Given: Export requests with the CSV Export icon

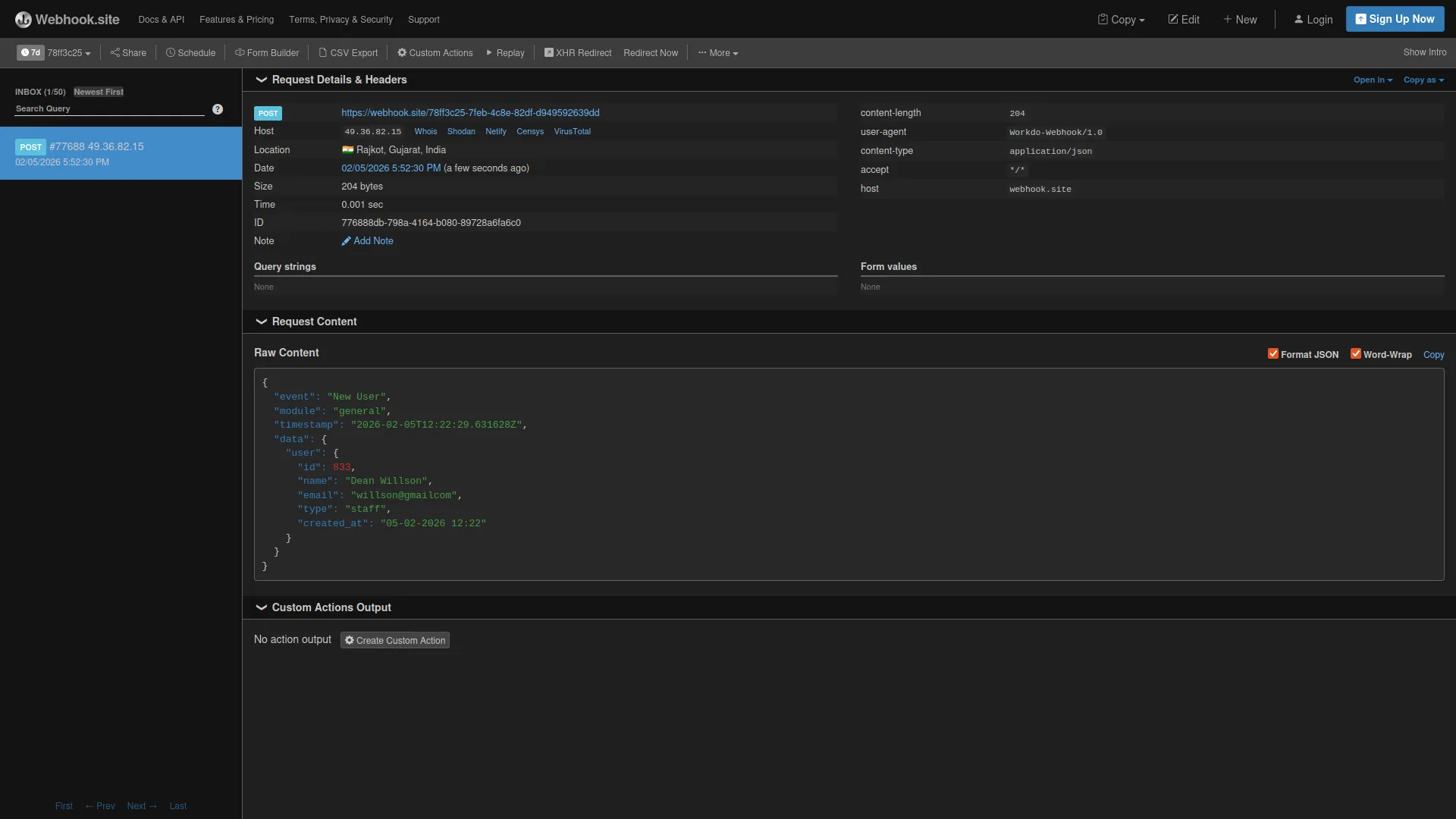Looking at the screenshot, I should pos(322,52).
